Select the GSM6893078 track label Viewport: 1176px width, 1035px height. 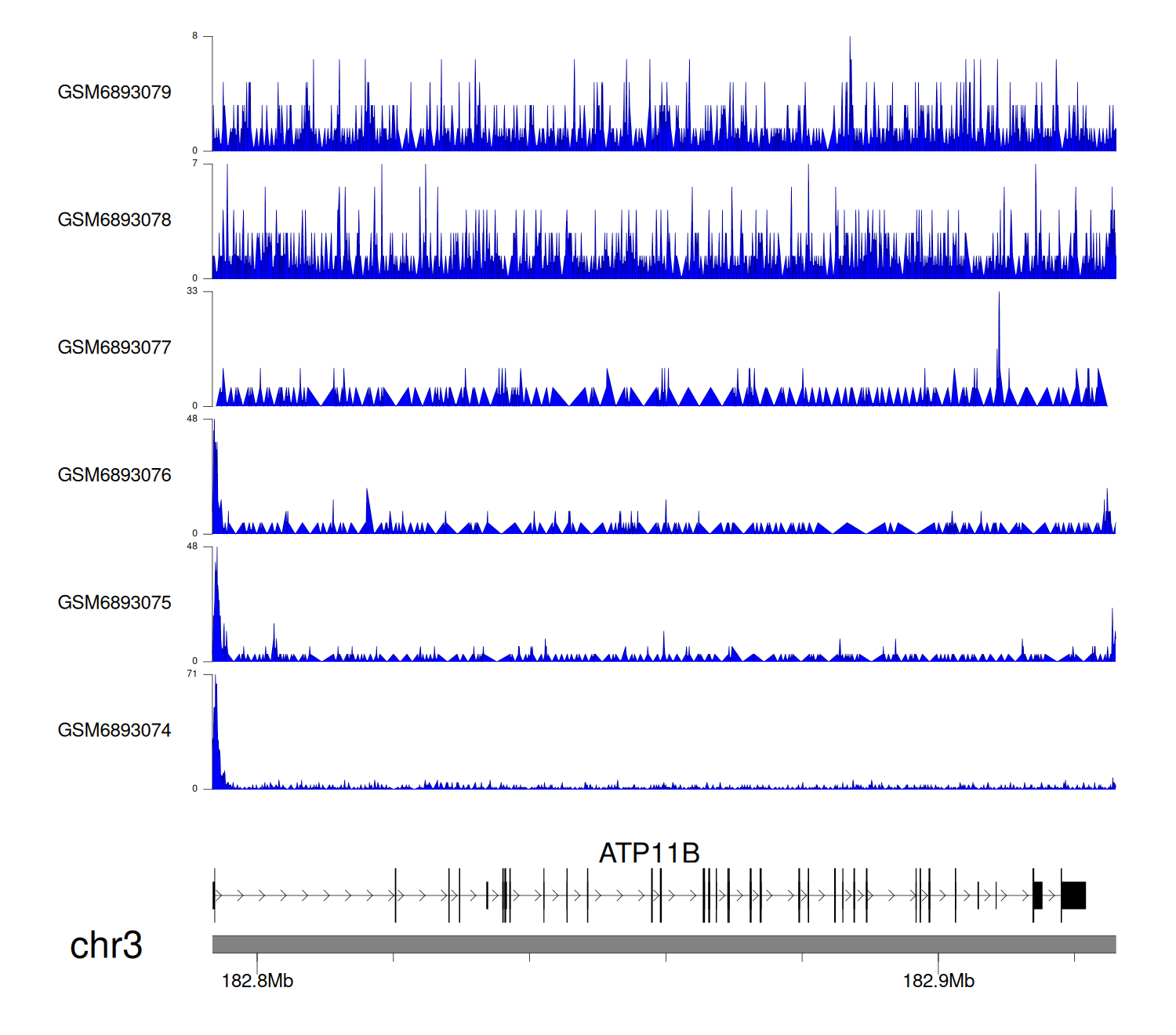click(114, 220)
